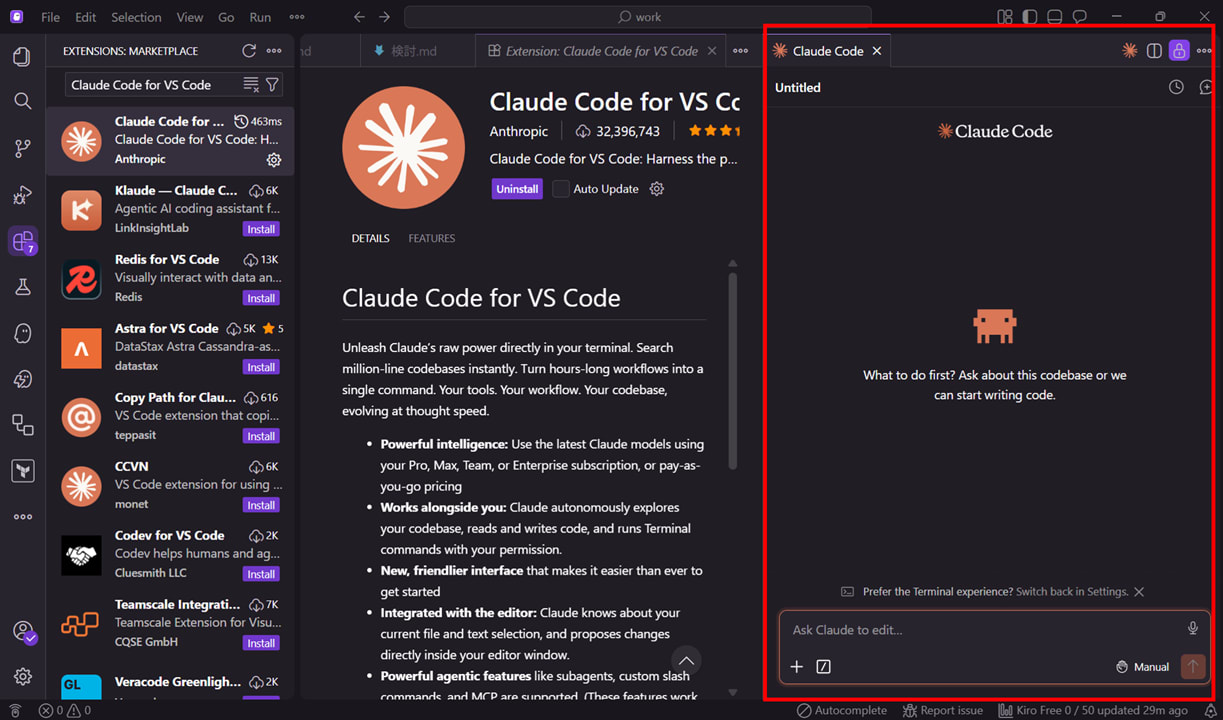Image resolution: width=1223 pixels, height=720 pixels.
Task: Select the Extensions view icon with badge 7
Action: coord(22,241)
